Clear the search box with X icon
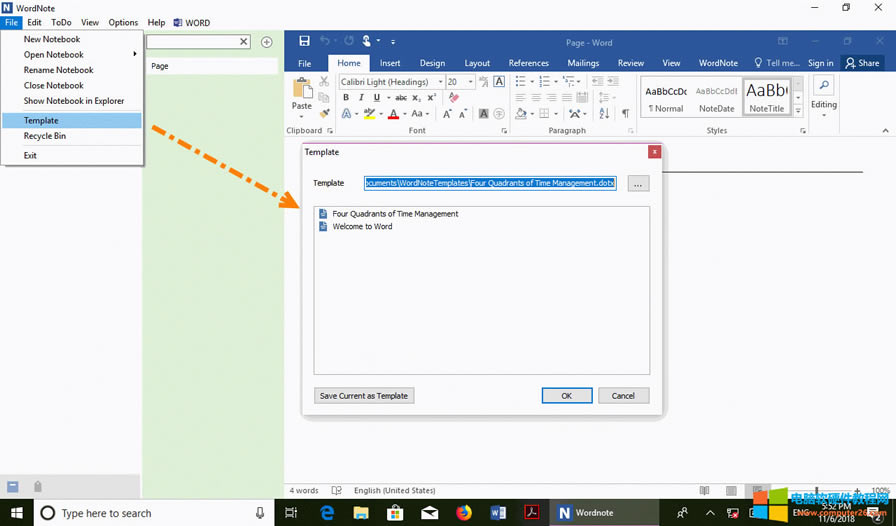This screenshot has height=526, width=896. tap(243, 42)
